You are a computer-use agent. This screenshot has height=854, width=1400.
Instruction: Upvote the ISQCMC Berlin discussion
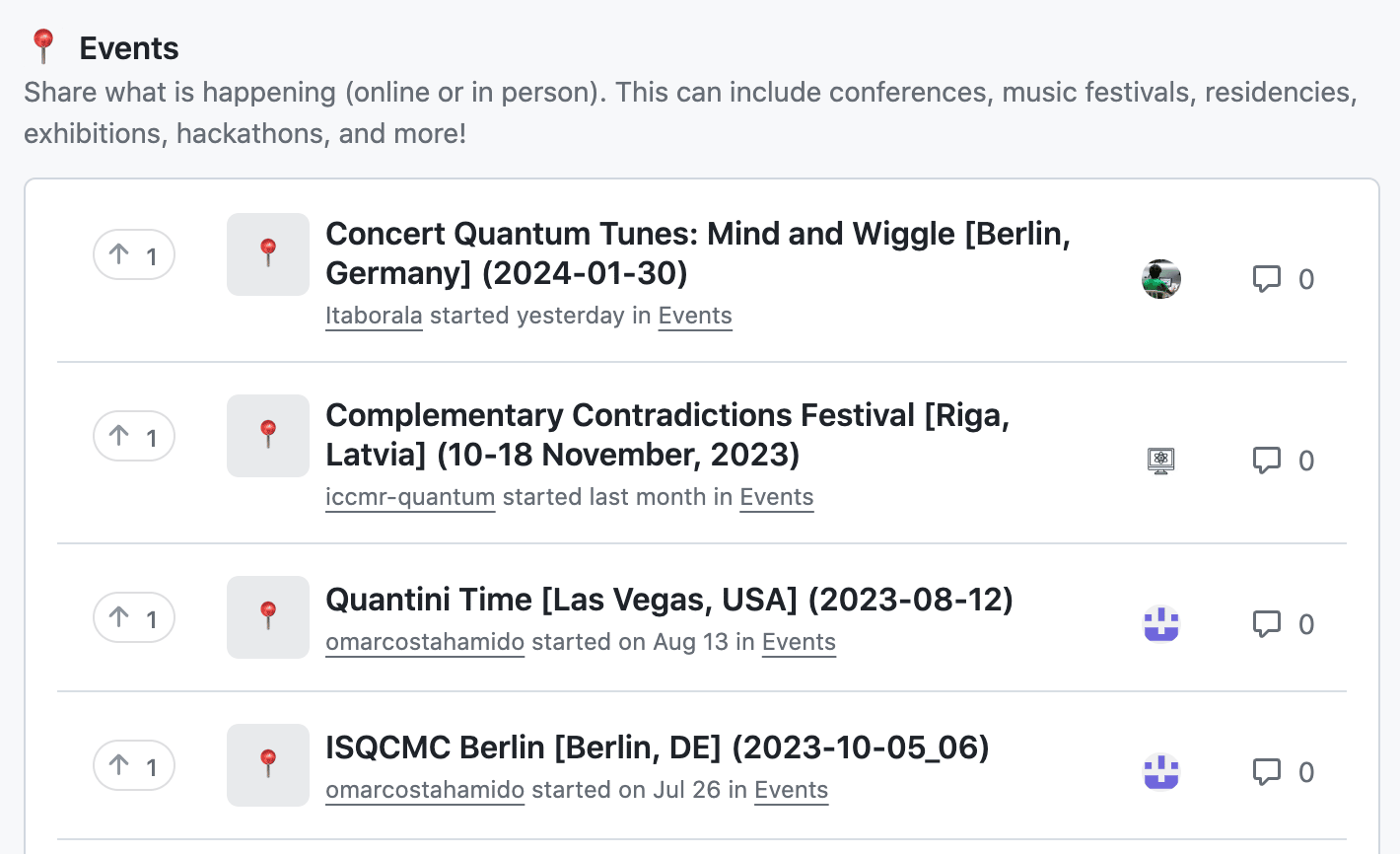(134, 765)
